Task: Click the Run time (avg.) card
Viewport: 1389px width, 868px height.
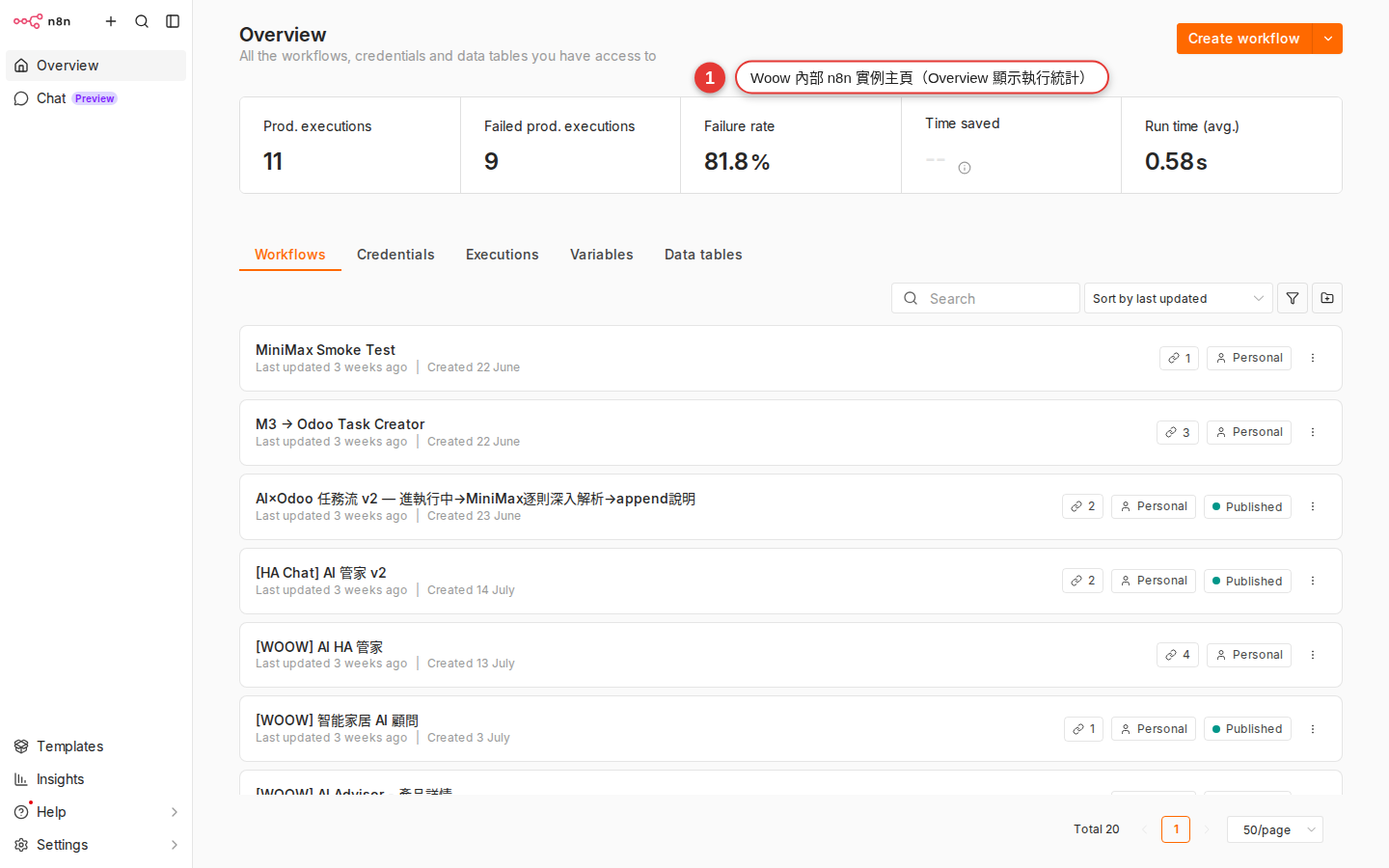Action: coord(1232,146)
